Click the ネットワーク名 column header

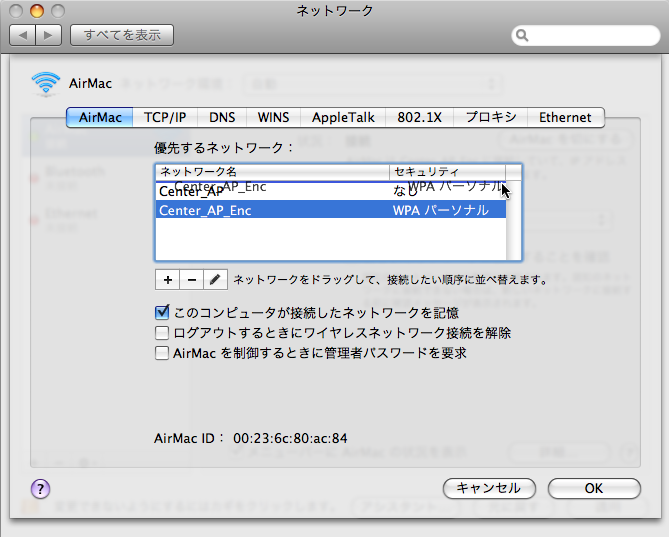point(272,172)
